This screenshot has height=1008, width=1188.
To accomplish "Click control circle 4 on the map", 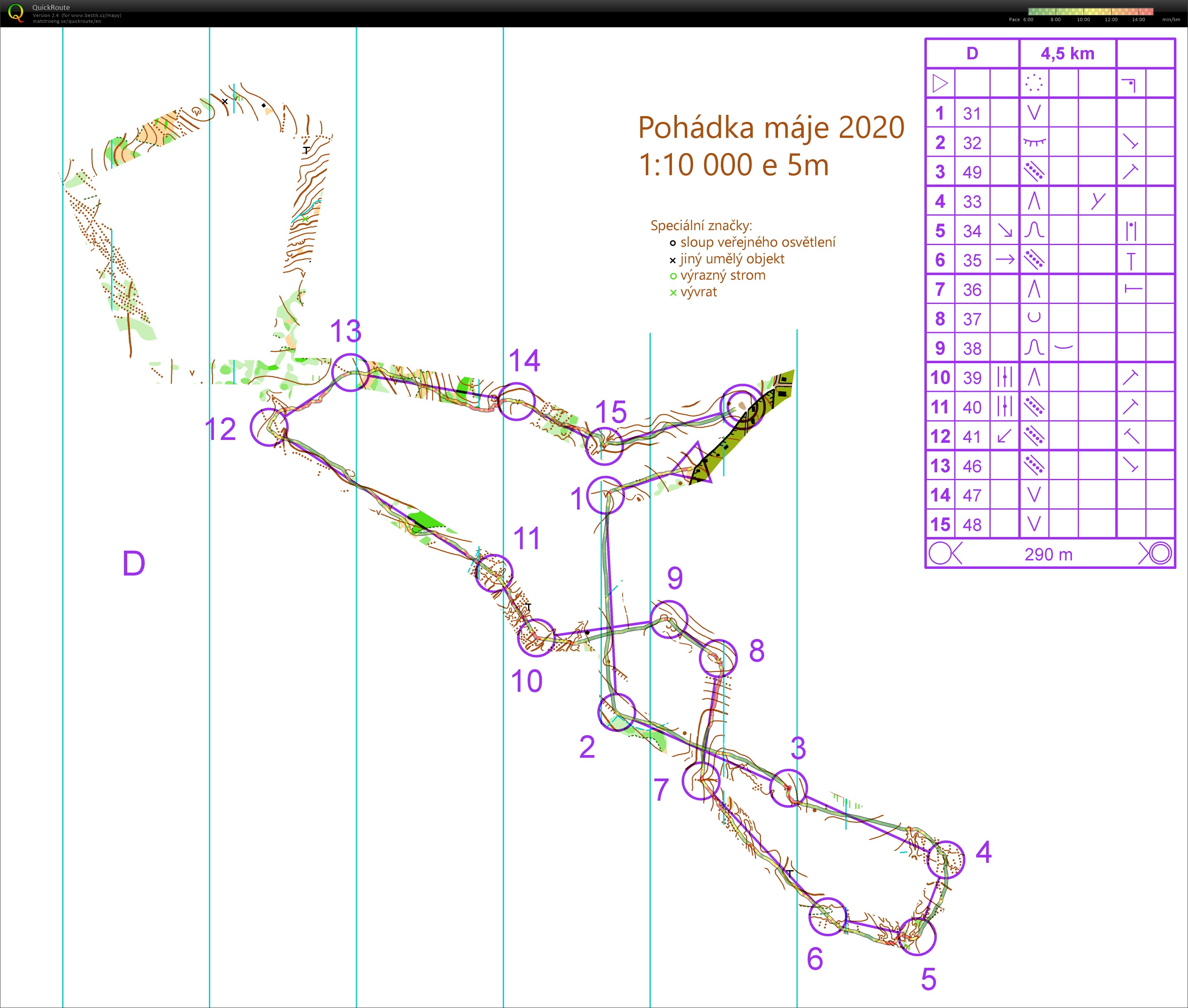I will click(945, 860).
